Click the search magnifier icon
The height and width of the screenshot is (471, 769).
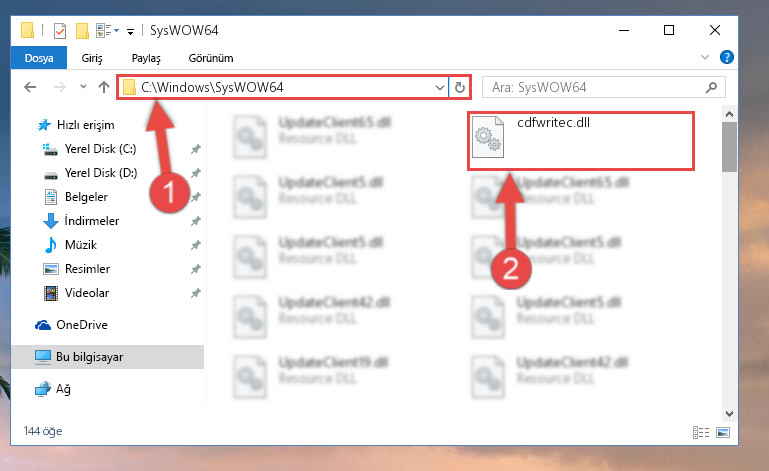(x=711, y=87)
